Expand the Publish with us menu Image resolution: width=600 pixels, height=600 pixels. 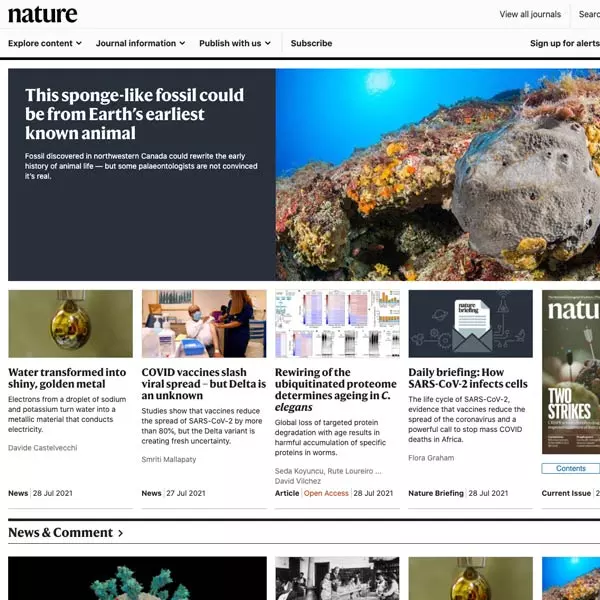coord(235,43)
